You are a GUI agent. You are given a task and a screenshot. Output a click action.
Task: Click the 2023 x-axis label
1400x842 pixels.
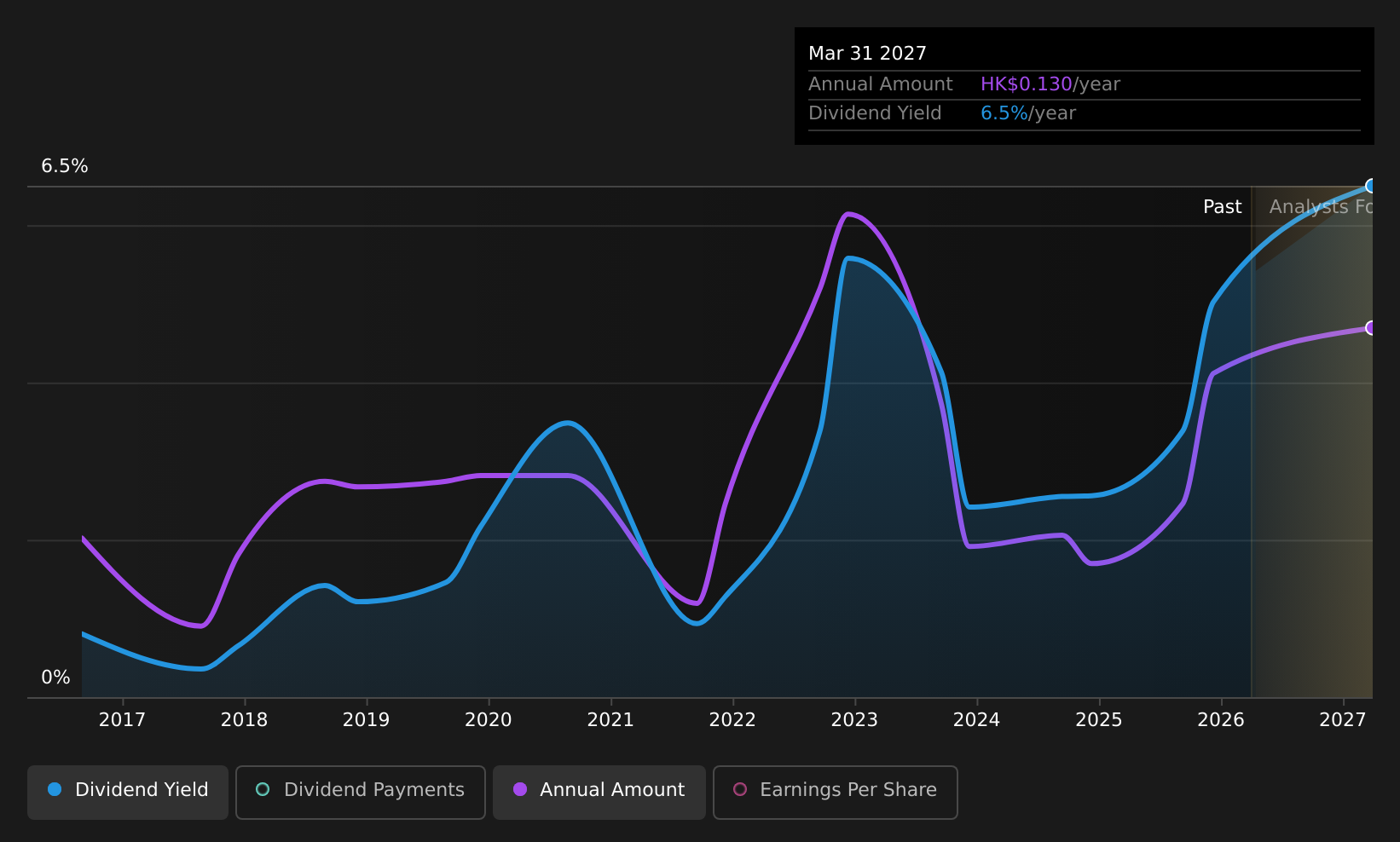pos(854,720)
